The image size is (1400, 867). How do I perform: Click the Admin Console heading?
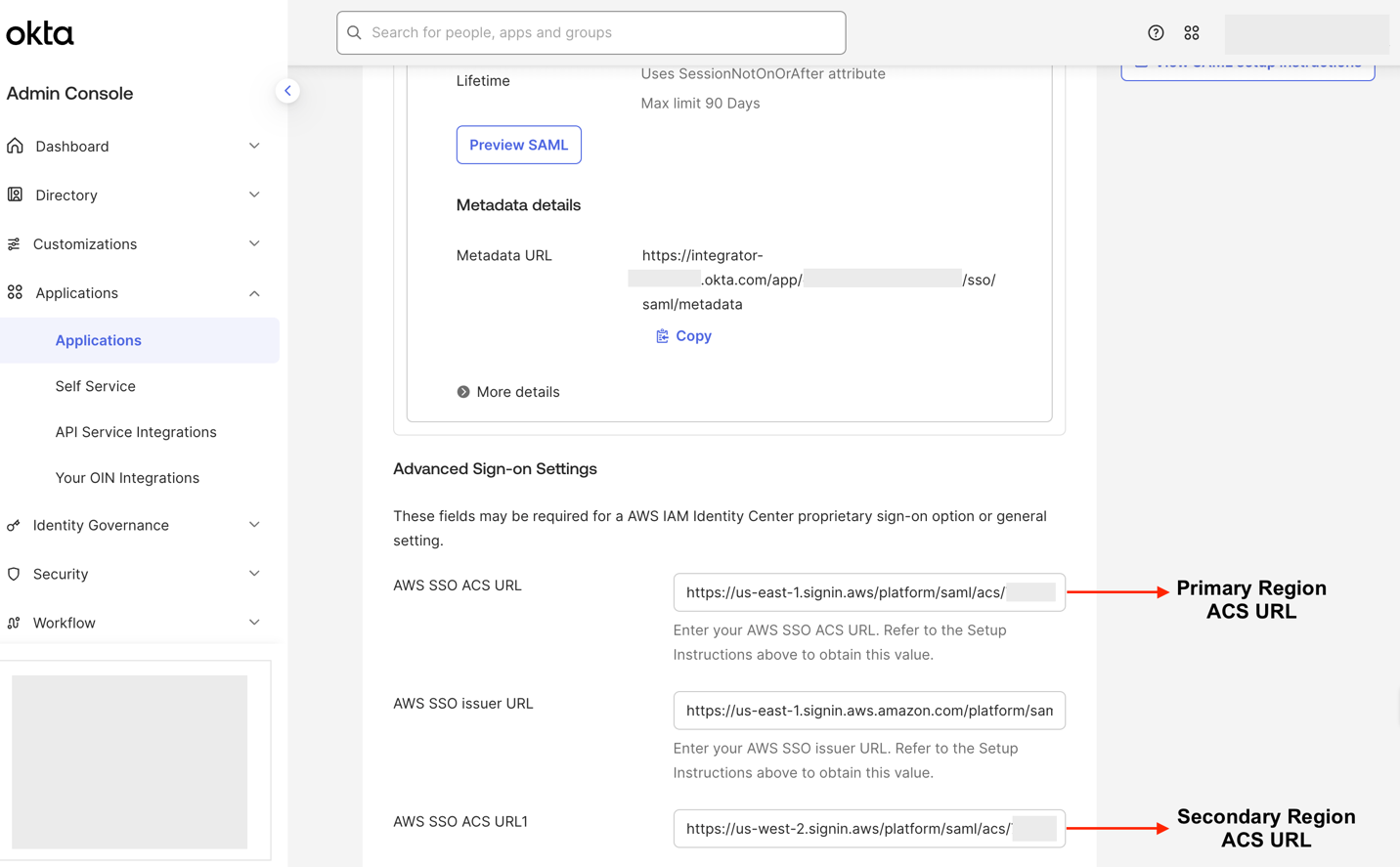[69, 94]
